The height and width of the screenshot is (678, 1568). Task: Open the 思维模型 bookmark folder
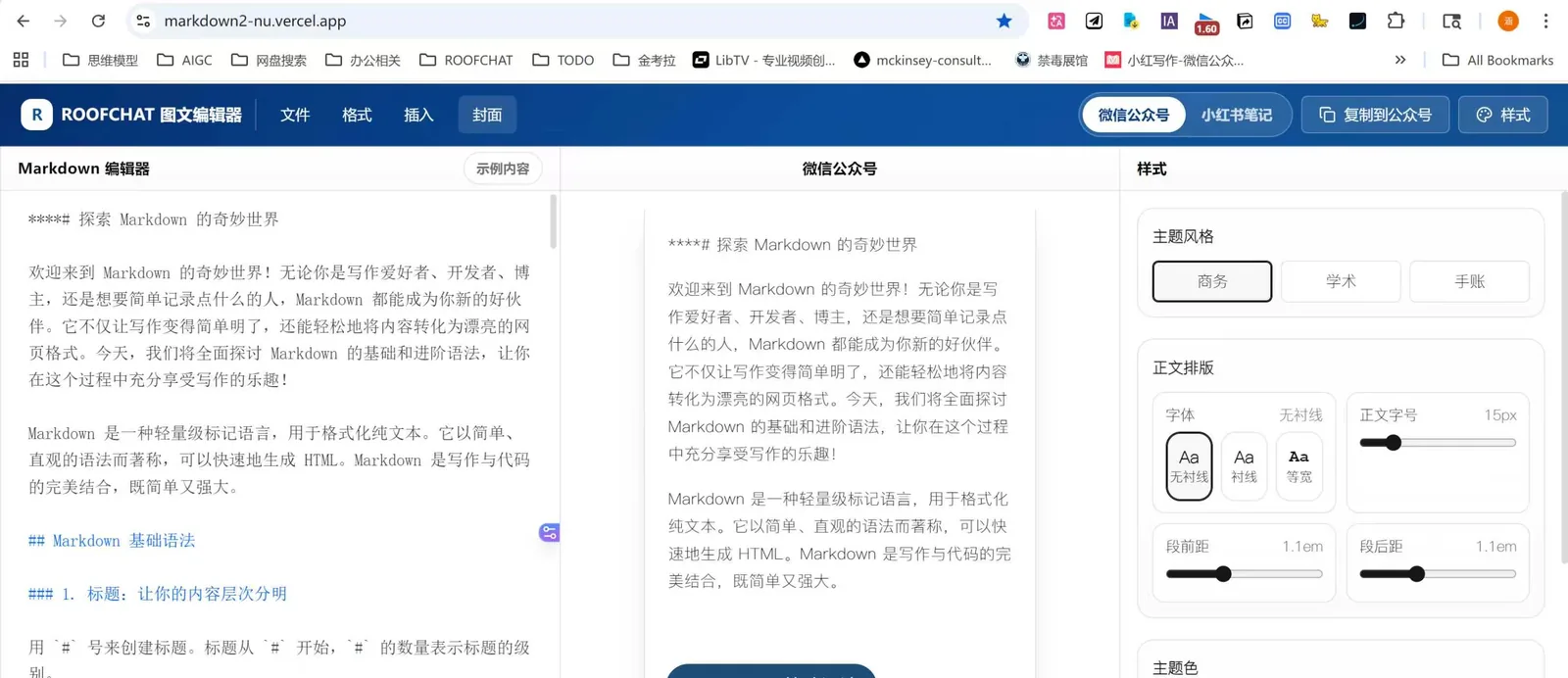click(x=100, y=60)
